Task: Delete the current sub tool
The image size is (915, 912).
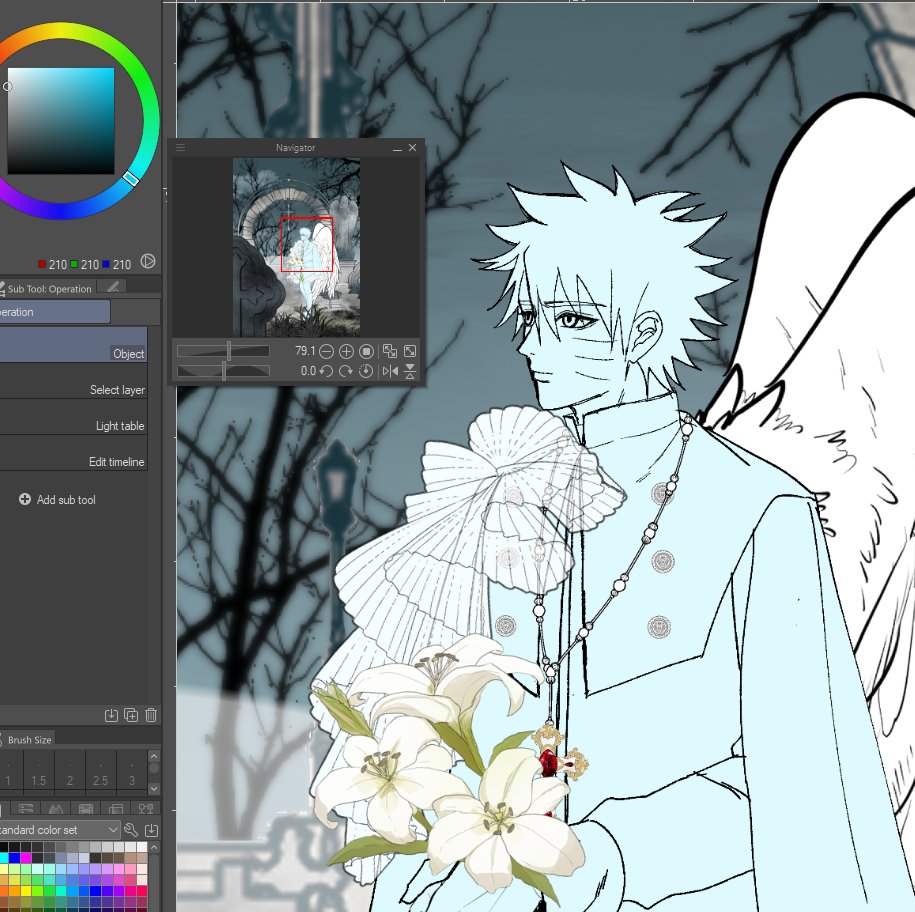Action: tap(151, 715)
